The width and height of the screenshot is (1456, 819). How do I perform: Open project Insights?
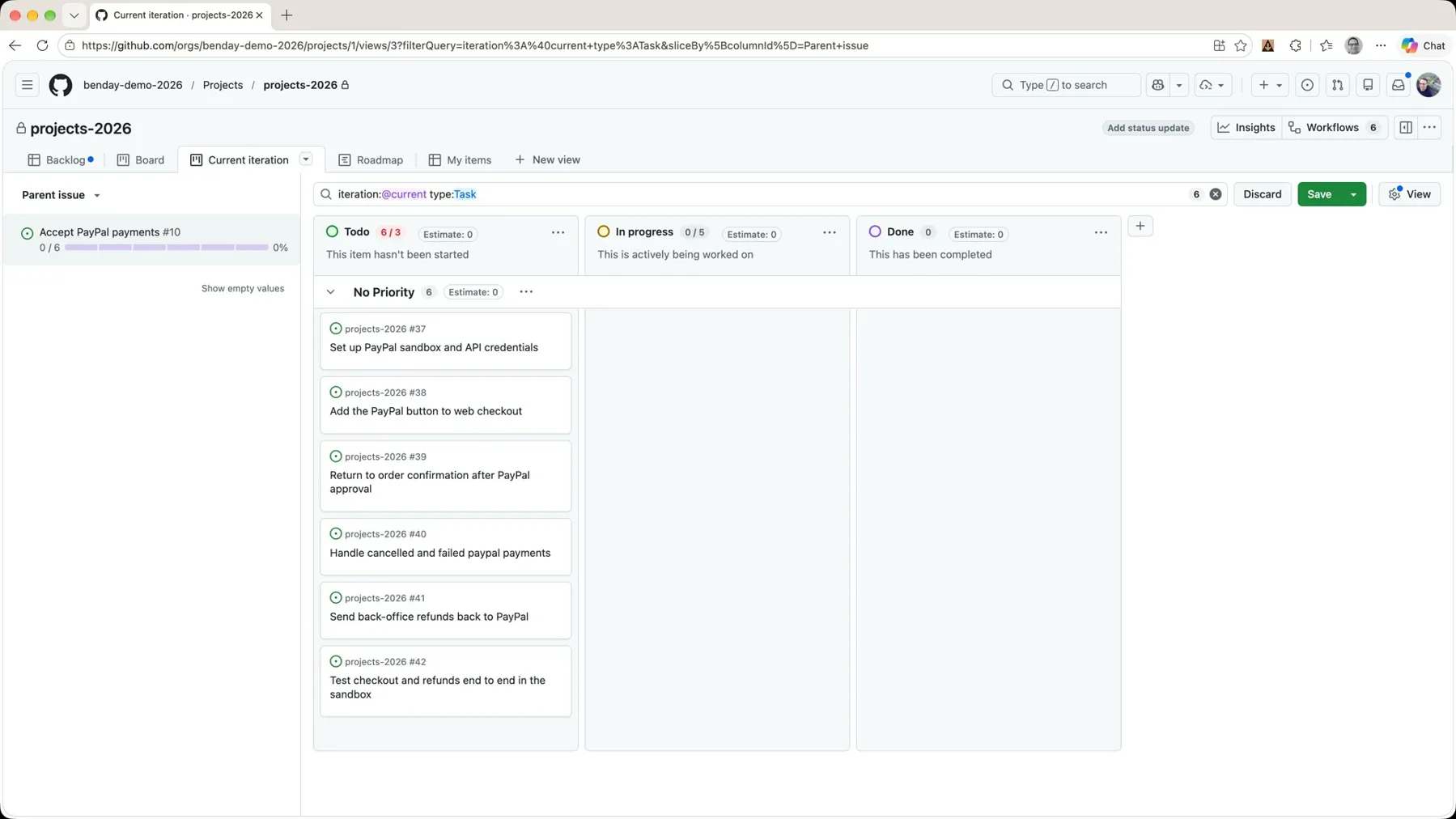1246,128
